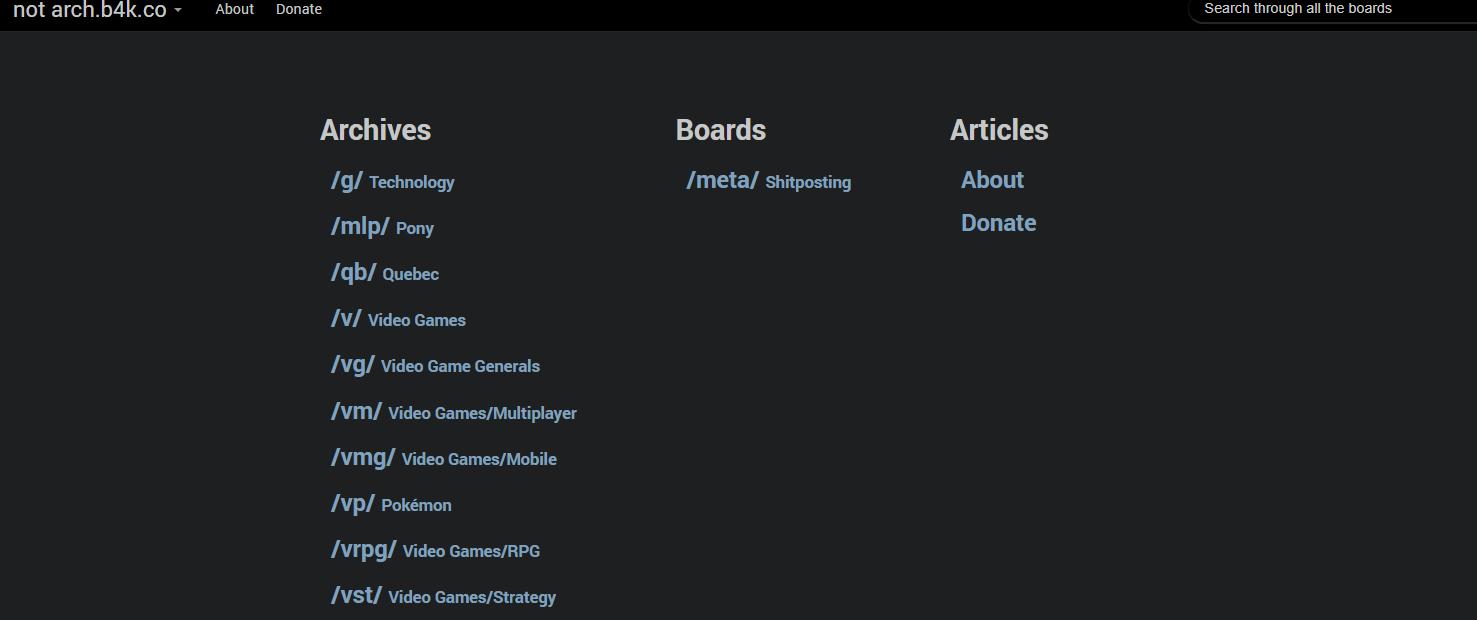
Task: Open About in the top navigation bar
Action: click(x=235, y=9)
